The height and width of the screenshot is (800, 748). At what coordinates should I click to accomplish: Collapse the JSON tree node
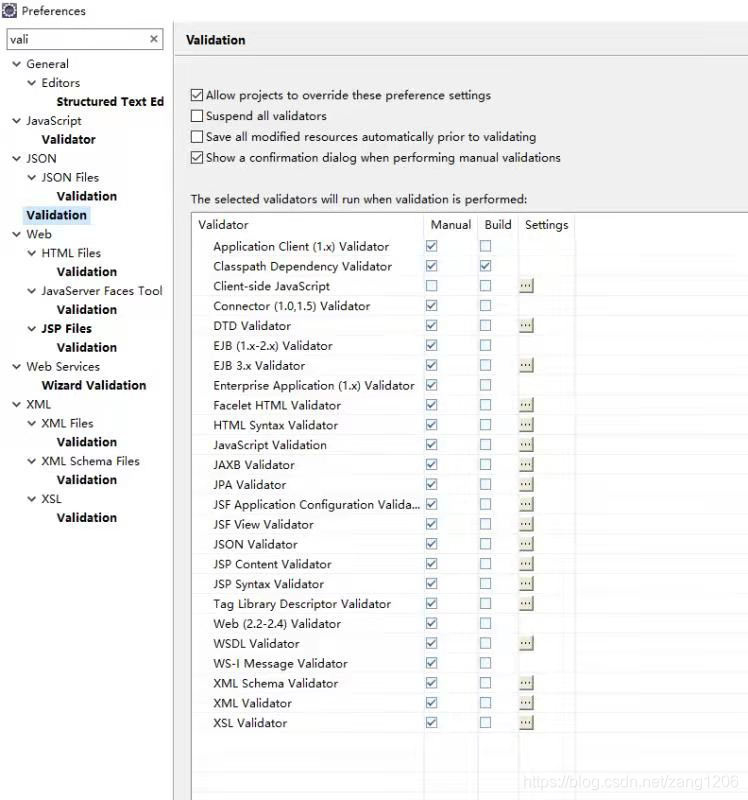click(x=16, y=158)
